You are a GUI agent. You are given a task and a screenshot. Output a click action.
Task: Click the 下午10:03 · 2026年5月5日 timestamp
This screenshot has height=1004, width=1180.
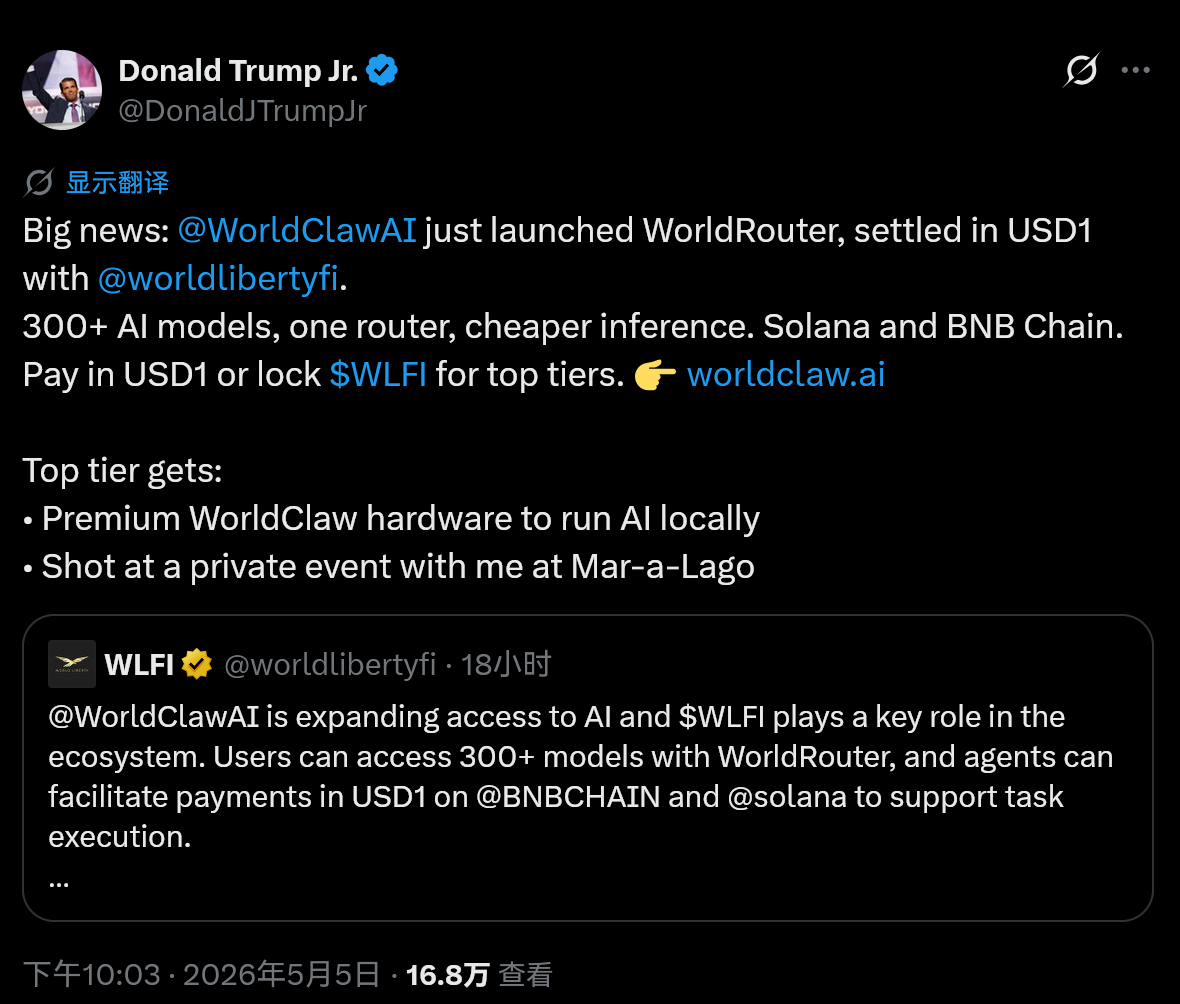pos(202,975)
